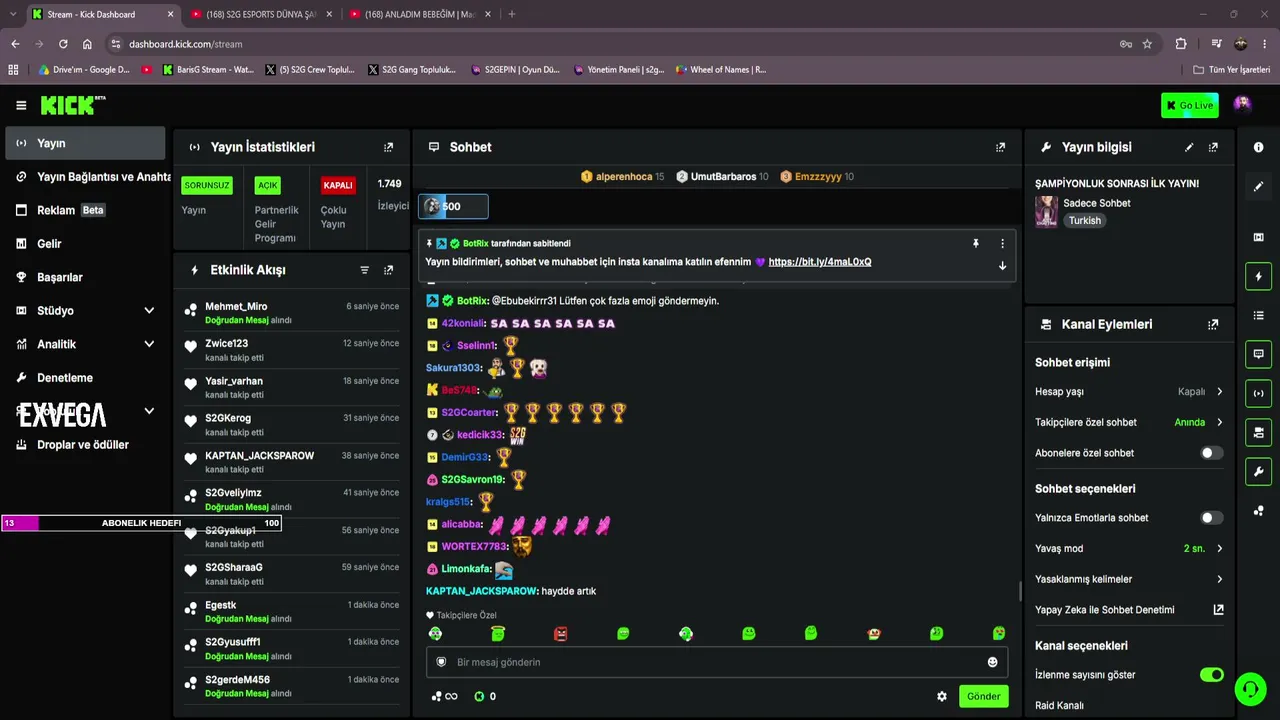Pop out the Sohbet chat panel
The image size is (1280, 720).
click(1000, 147)
